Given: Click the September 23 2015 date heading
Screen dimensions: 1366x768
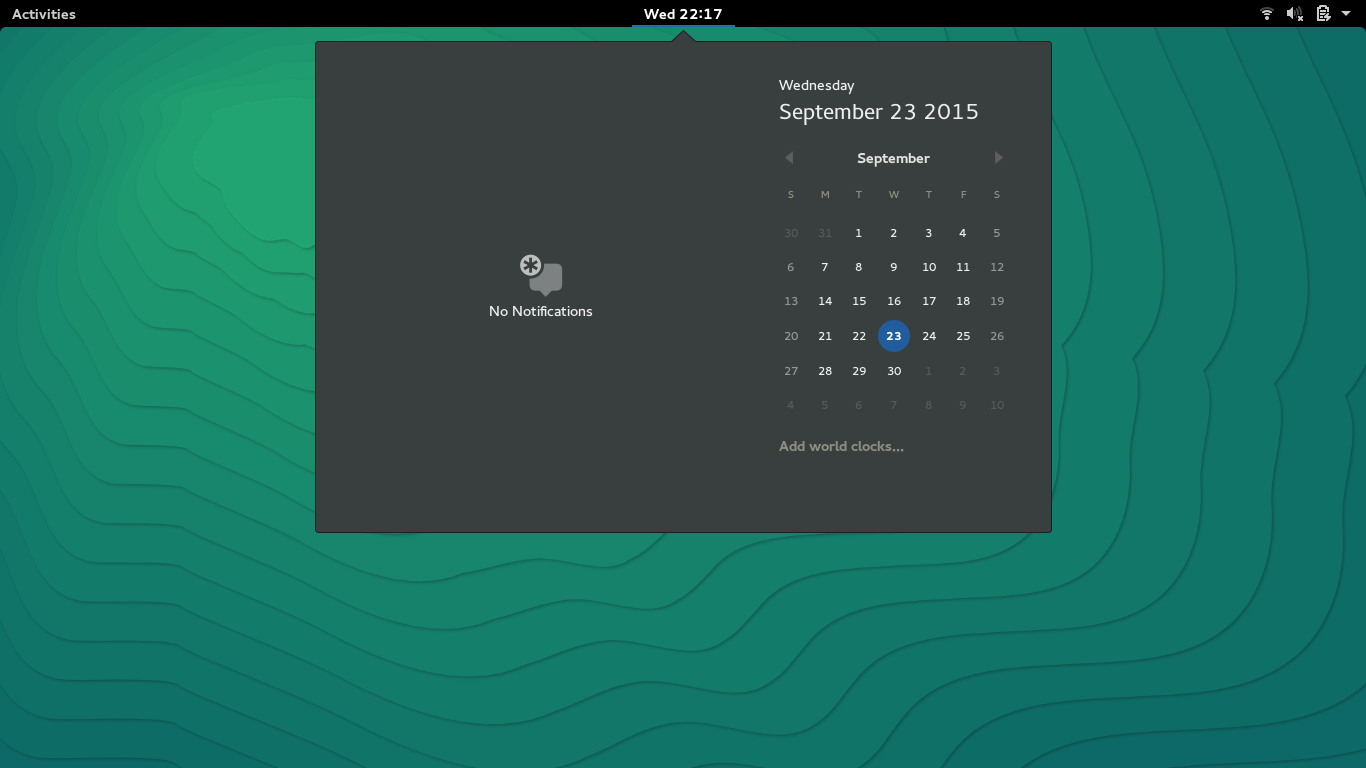Looking at the screenshot, I should tap(879, 112).
